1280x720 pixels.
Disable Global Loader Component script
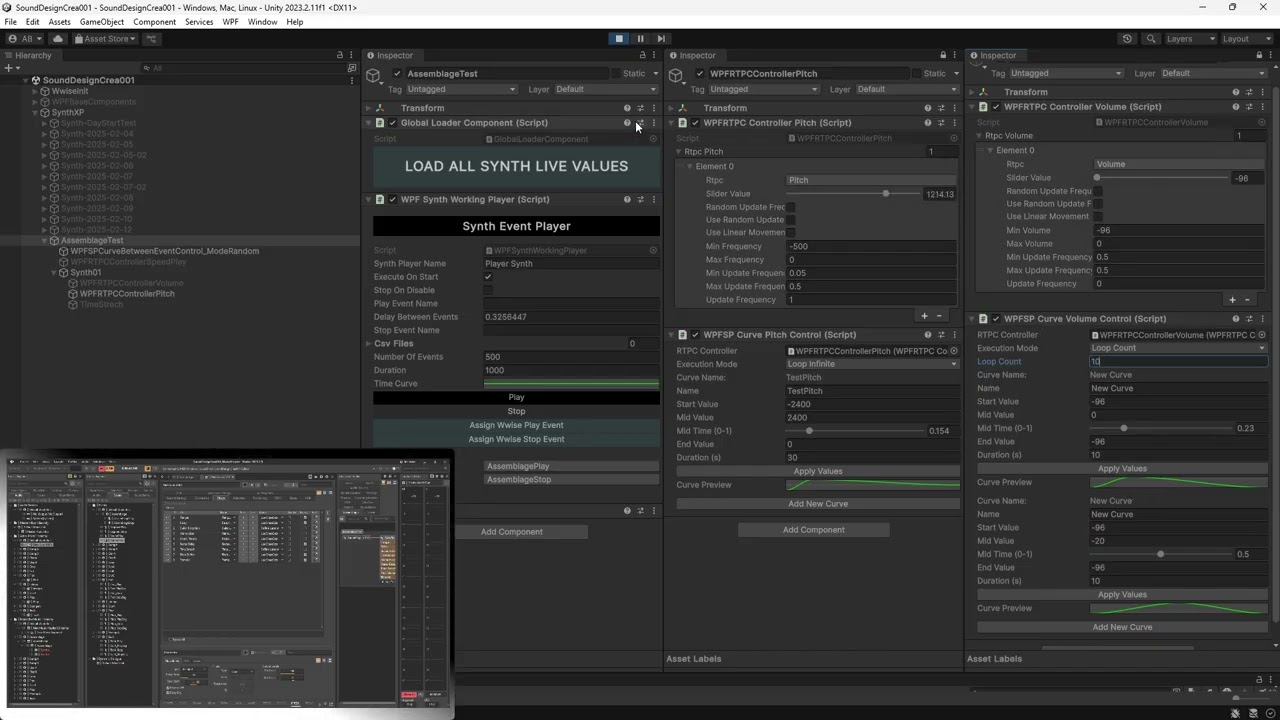(x=392, y=123)
